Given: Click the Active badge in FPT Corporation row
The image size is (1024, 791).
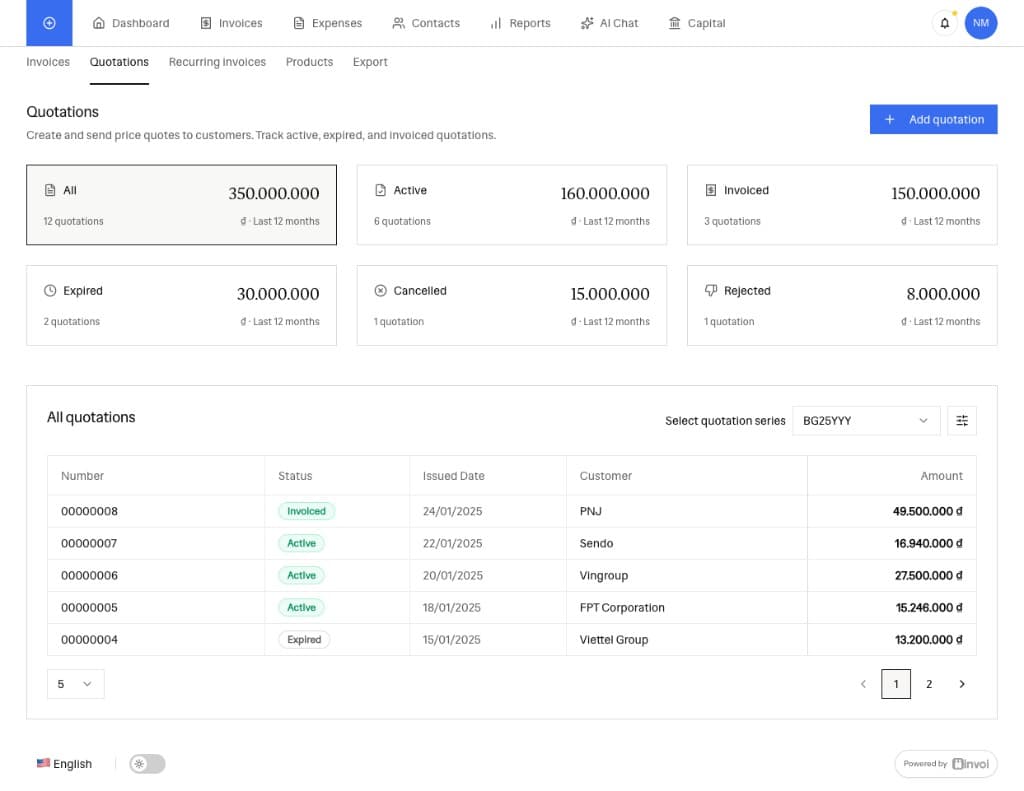Looking at the screenshot, I should (301, 607).
